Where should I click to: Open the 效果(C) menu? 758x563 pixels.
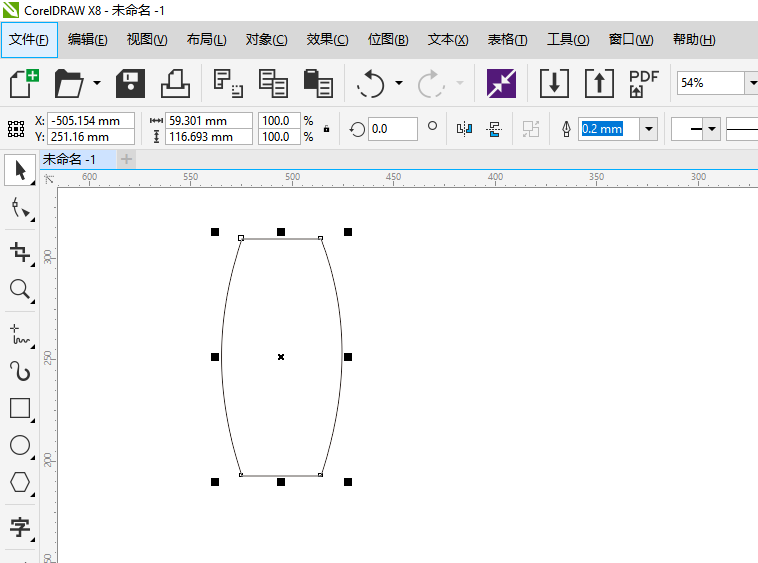click(327, 40)
